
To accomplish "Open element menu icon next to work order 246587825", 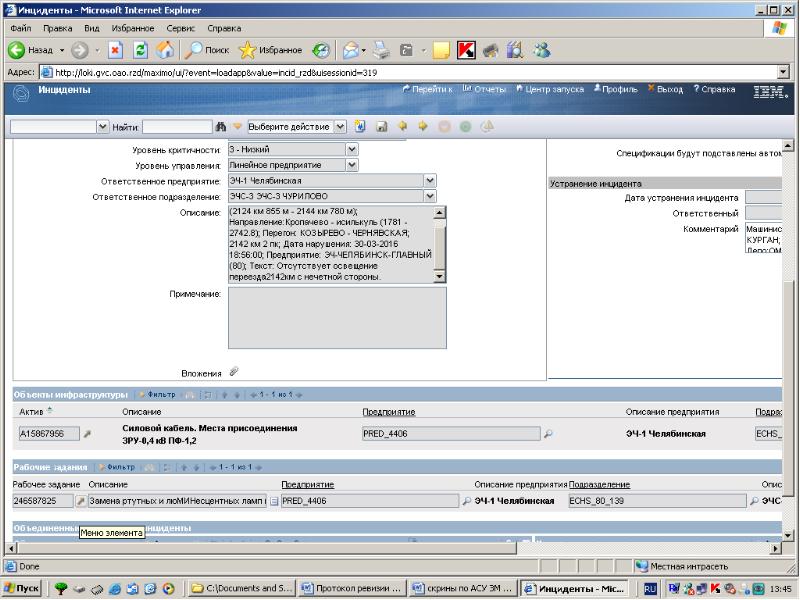I will click(x=81, y=502).
